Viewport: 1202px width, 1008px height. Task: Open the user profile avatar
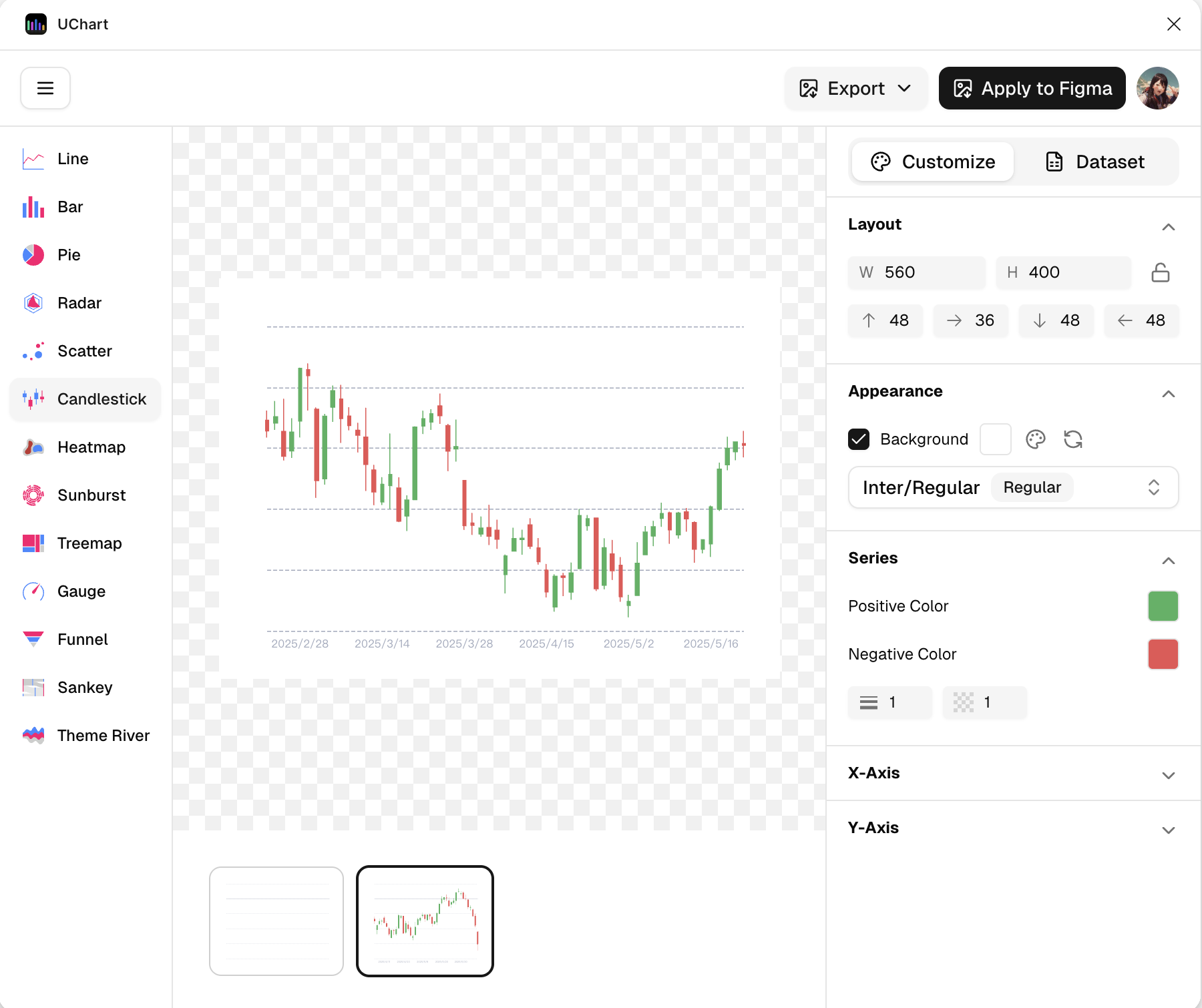point(1158,88)
